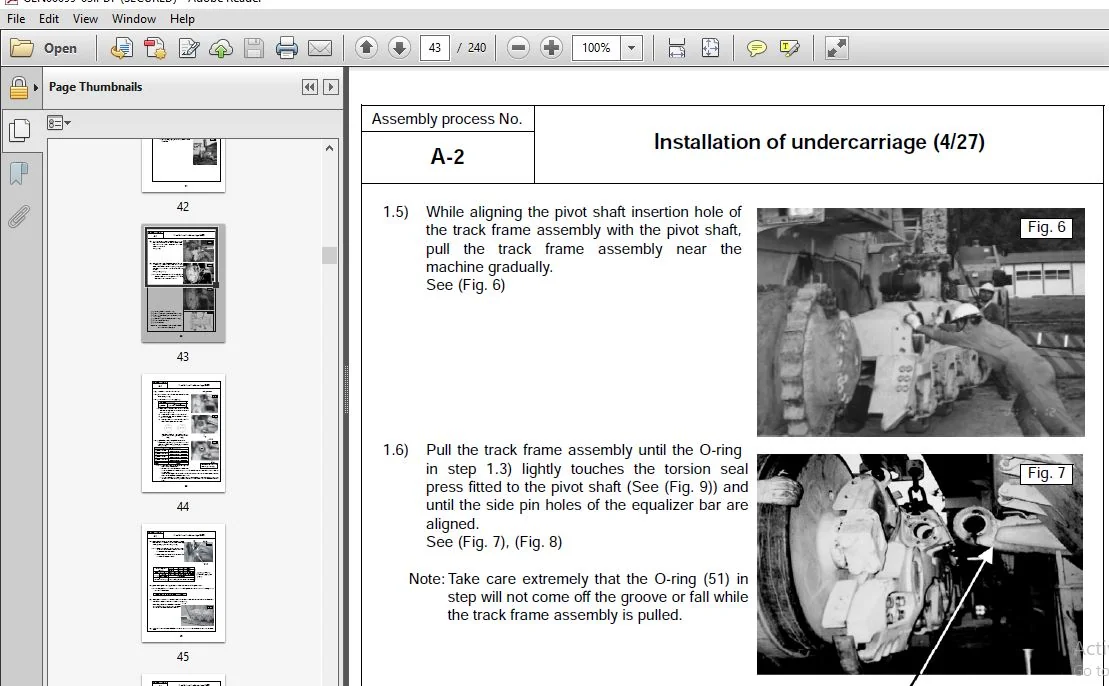Click the convert to PDF icon

click(155, 48)
